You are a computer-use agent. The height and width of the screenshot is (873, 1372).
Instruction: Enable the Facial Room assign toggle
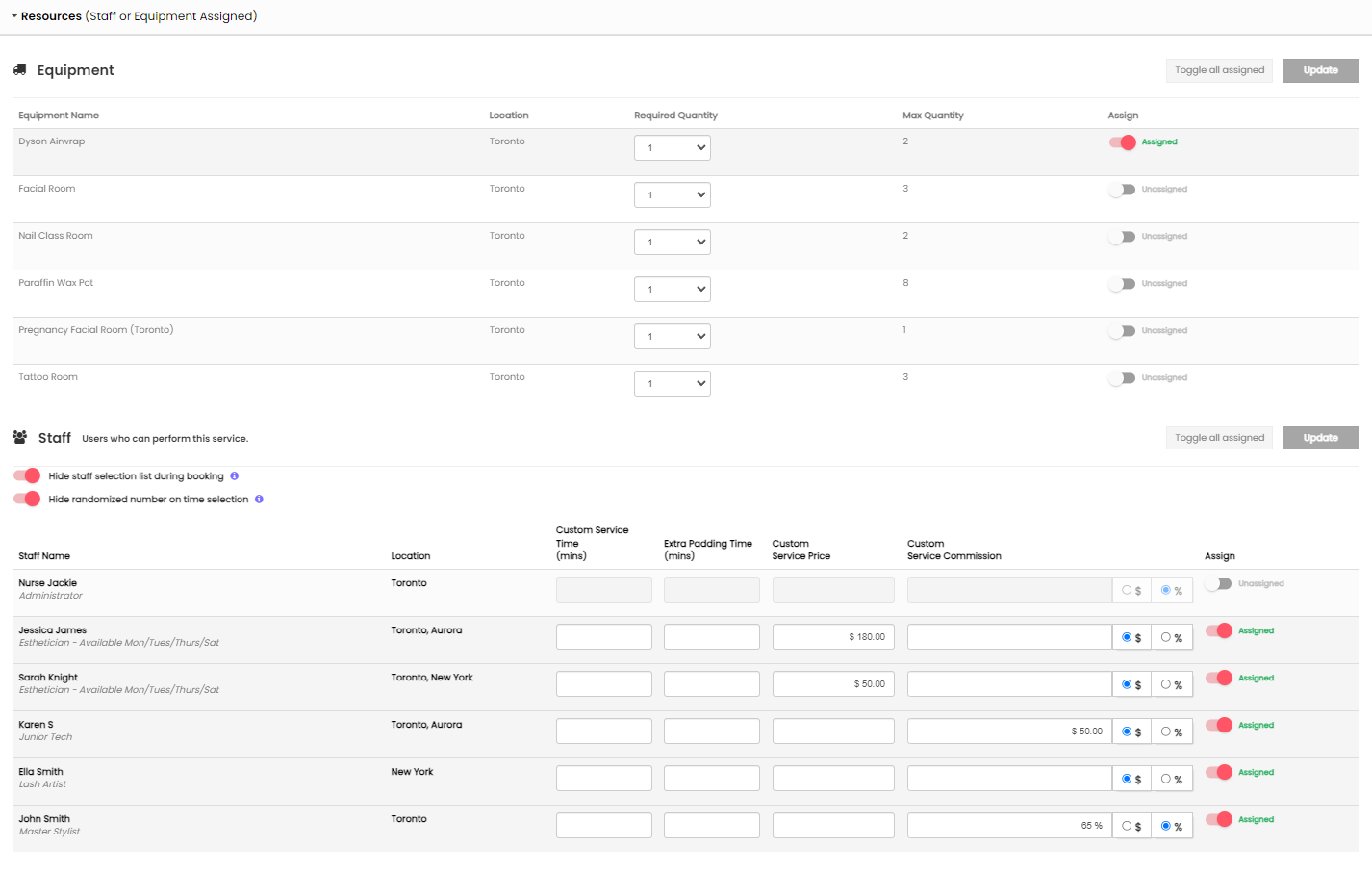coord(1122,190)
